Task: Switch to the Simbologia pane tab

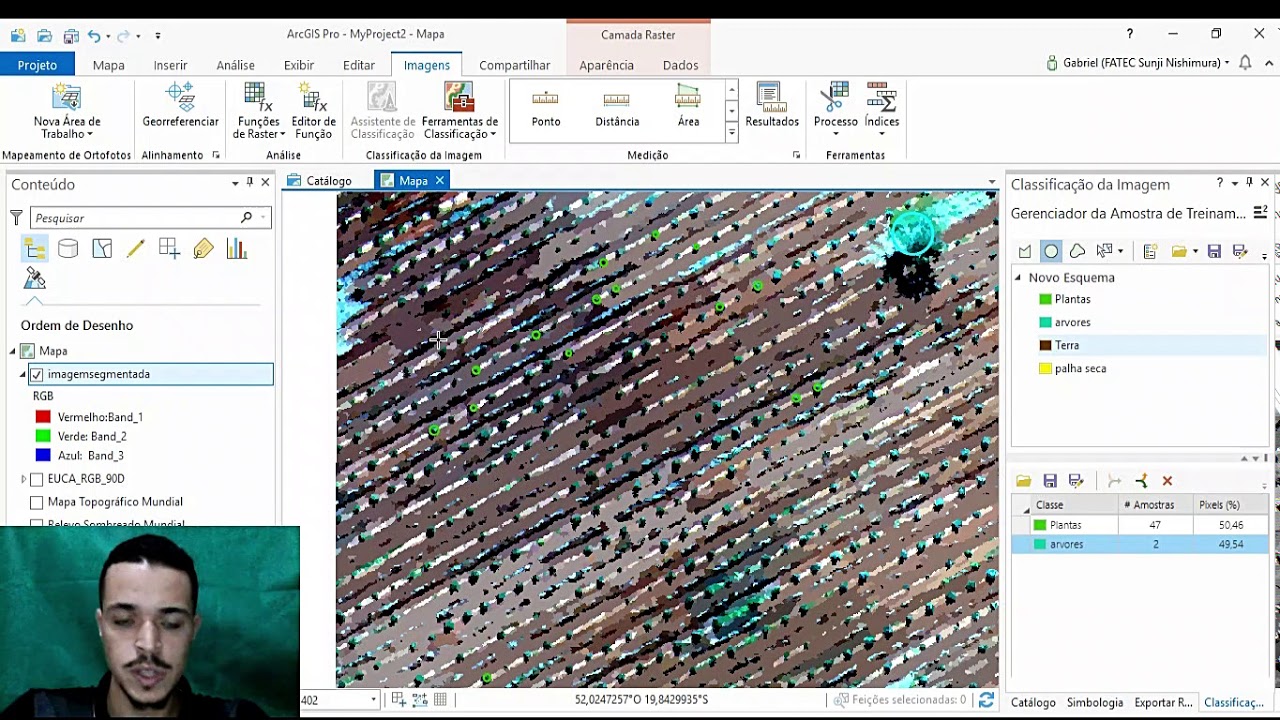Action: (1094, 702)
